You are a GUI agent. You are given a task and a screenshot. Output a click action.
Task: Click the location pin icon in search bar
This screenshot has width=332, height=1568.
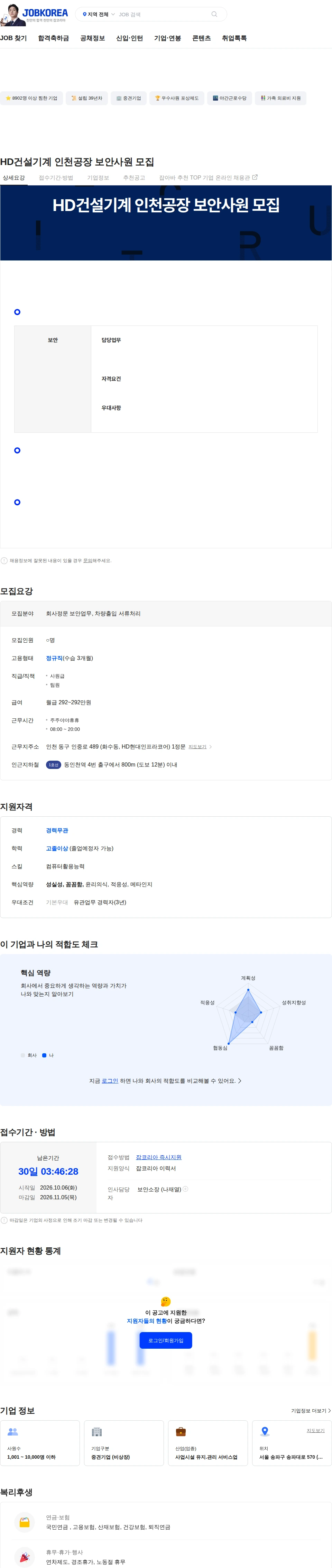click(84, 14)
